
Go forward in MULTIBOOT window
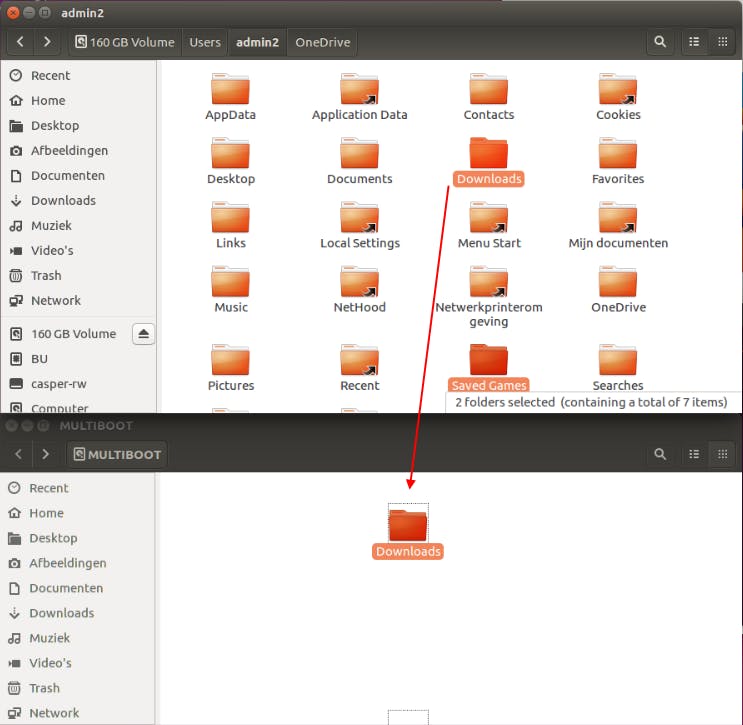(x=45, y=454)
